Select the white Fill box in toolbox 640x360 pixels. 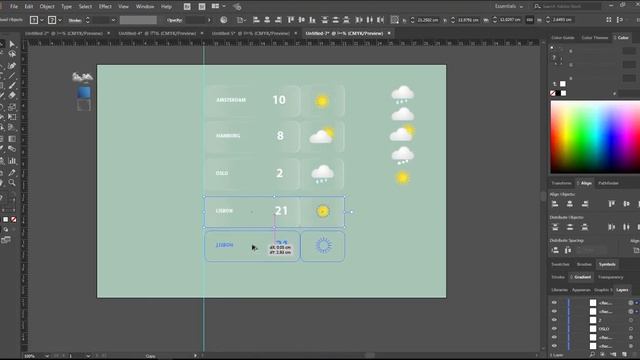click(x=5, y=220)
